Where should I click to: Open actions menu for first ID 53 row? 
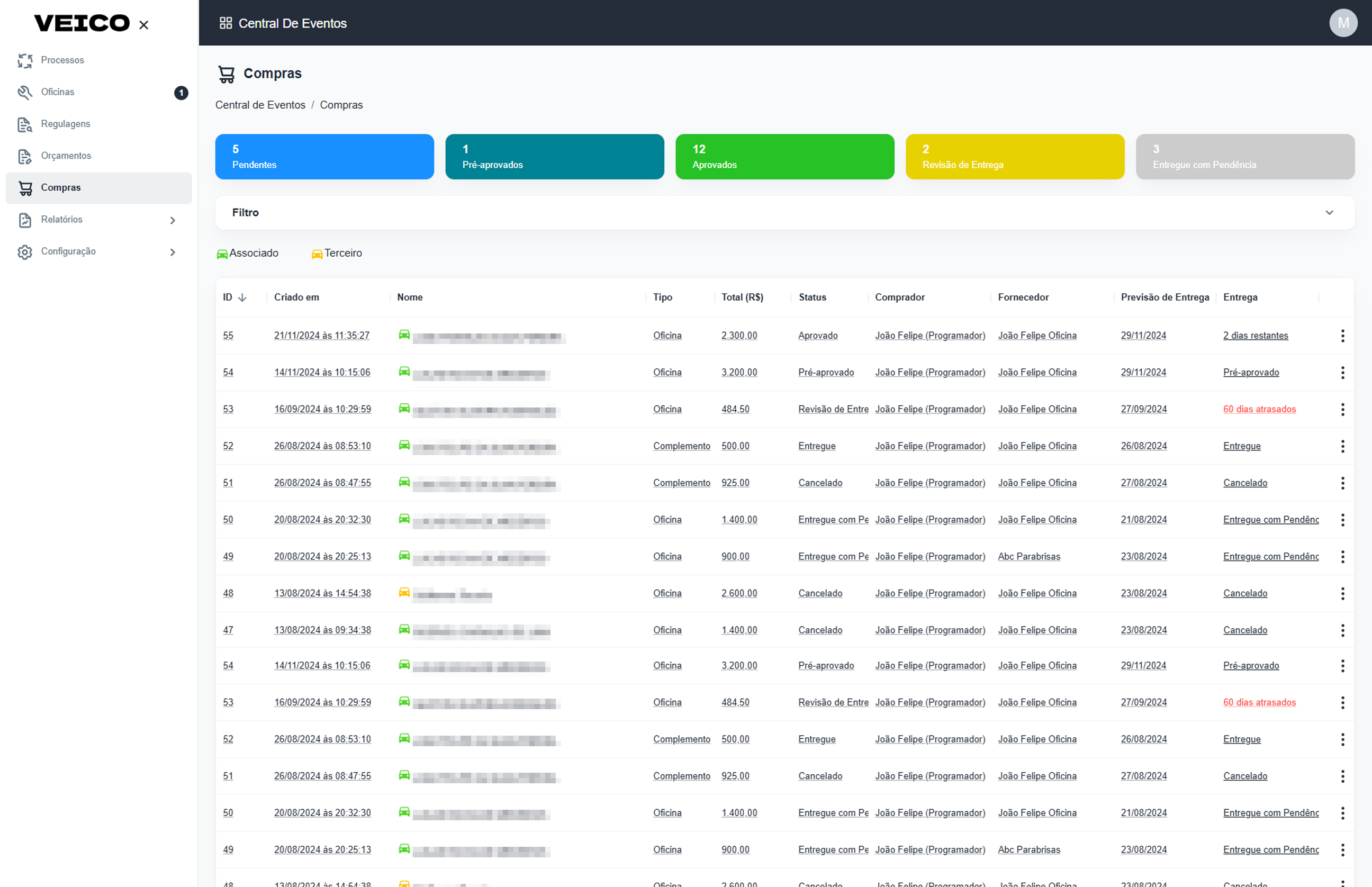click(x=1342, y=410)
